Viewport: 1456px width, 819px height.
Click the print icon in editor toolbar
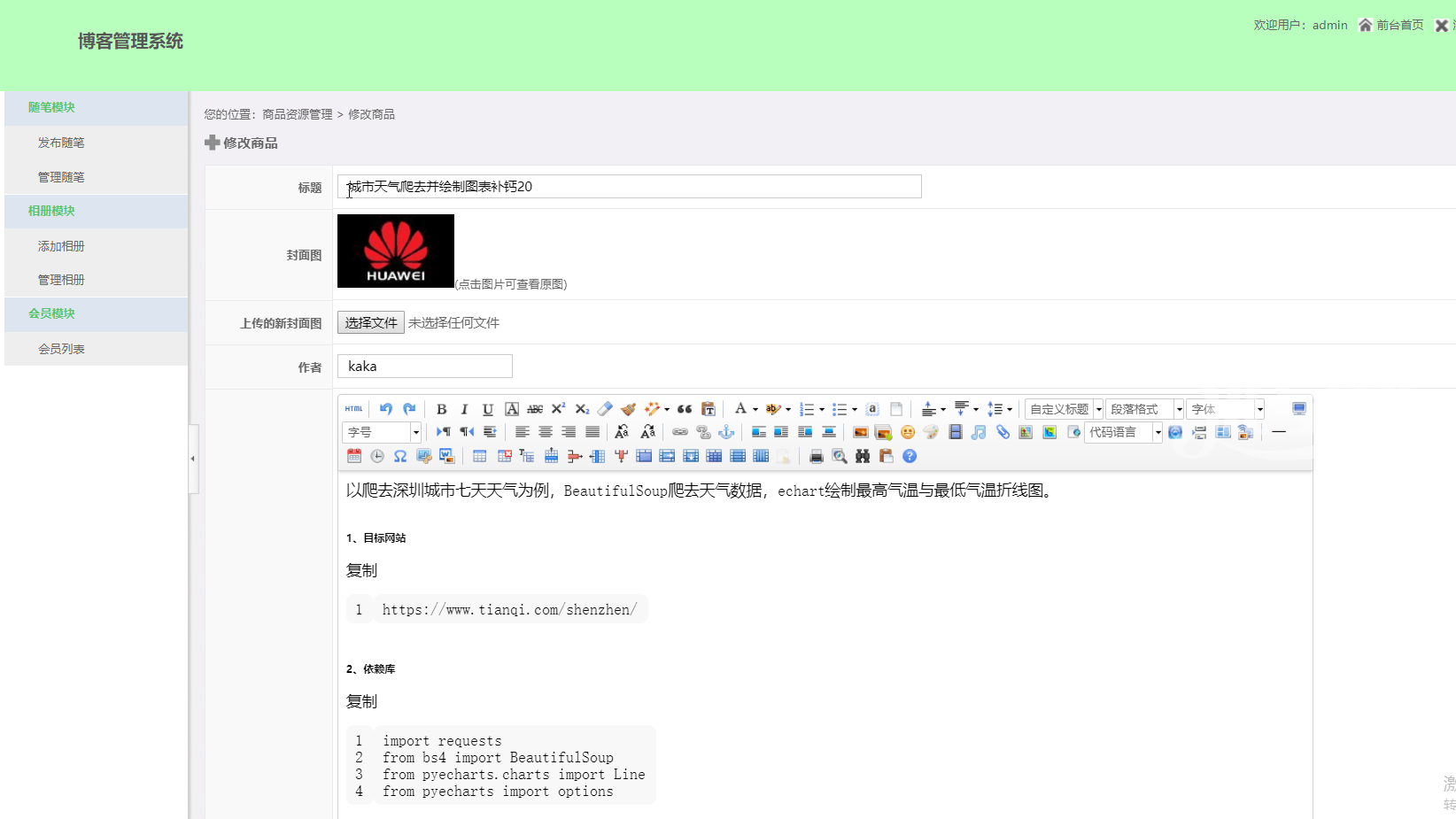pos(816,456)
